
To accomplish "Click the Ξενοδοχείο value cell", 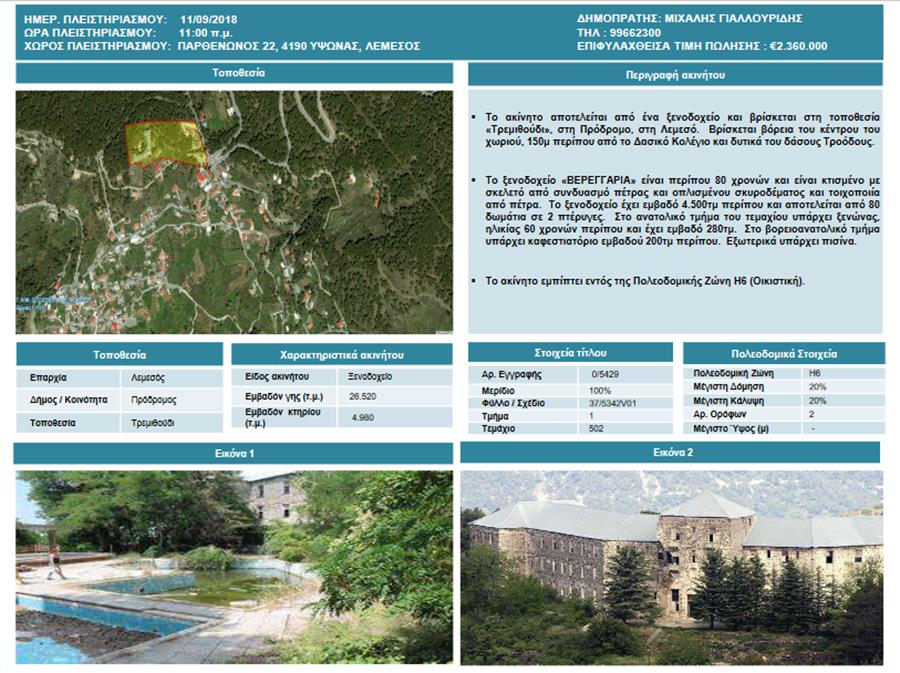I will [394, 377].
